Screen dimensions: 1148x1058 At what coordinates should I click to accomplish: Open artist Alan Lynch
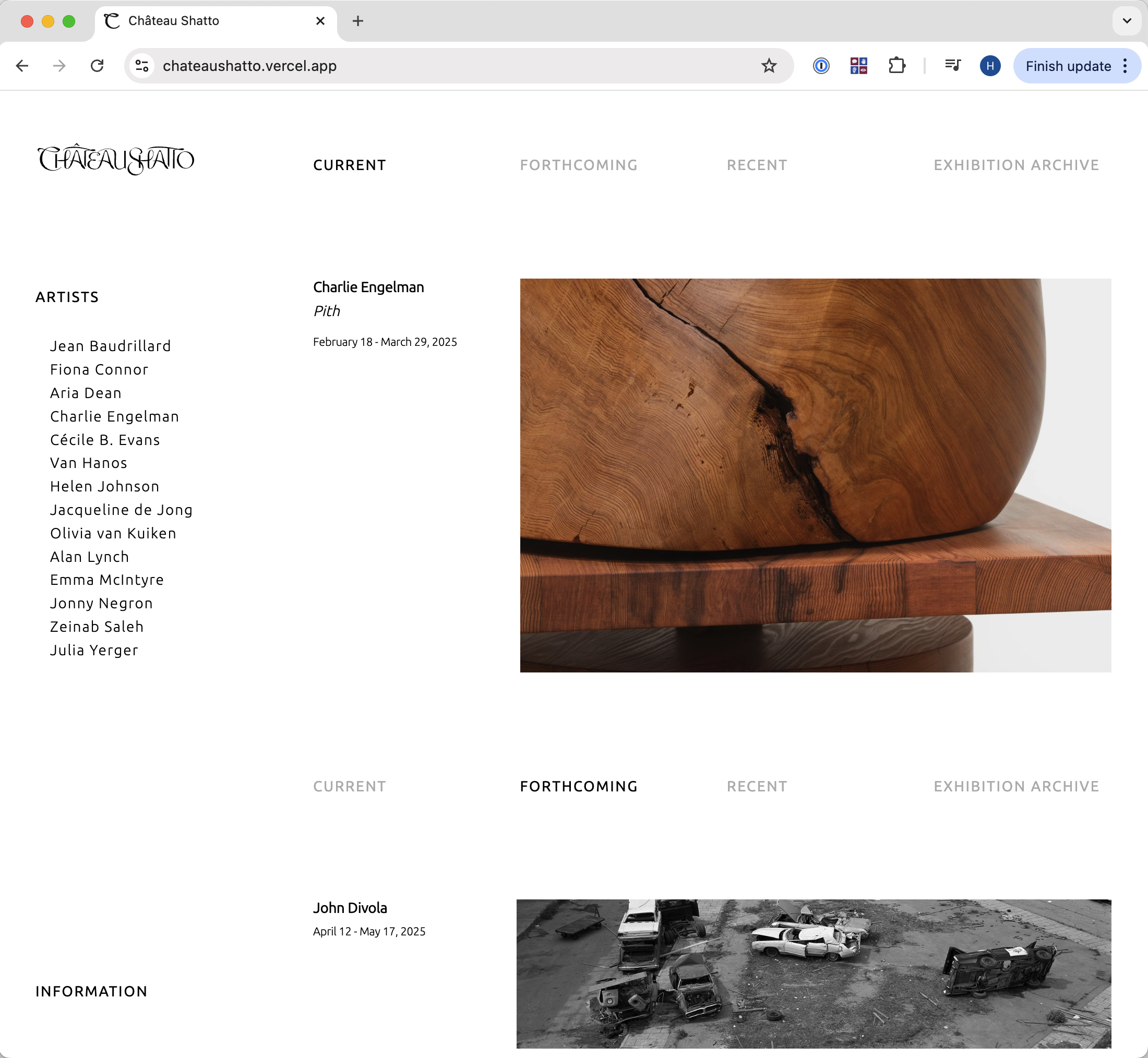[x=89, y=557]
